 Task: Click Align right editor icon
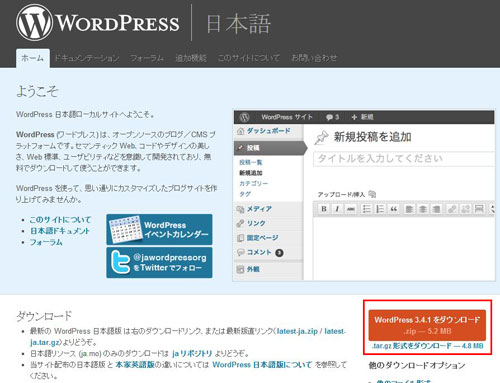[x=436, y=209]
